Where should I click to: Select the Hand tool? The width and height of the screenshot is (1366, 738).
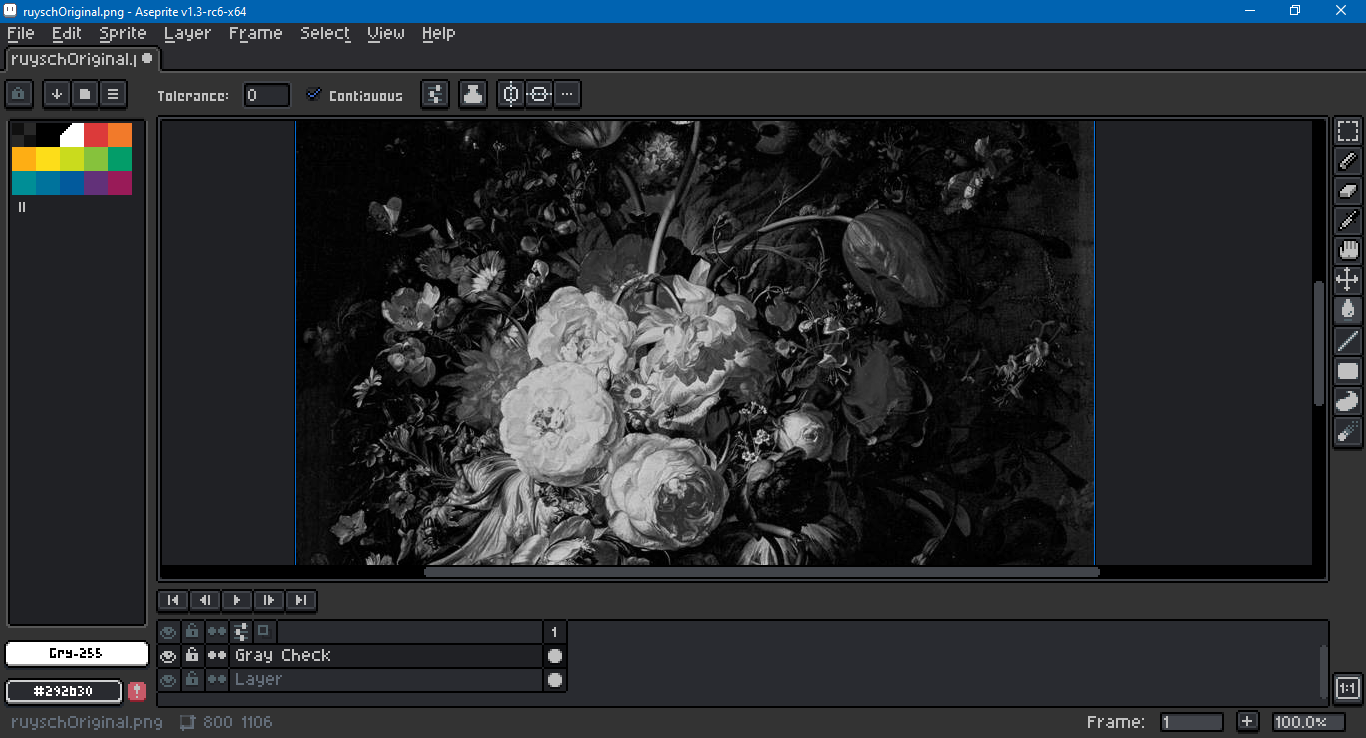(1348, 251)
